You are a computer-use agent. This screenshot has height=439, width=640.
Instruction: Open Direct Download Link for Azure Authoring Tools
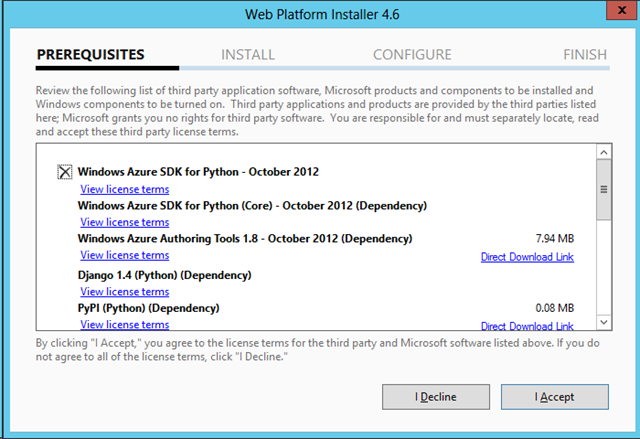pyautogui.click(x=527, y=257)
